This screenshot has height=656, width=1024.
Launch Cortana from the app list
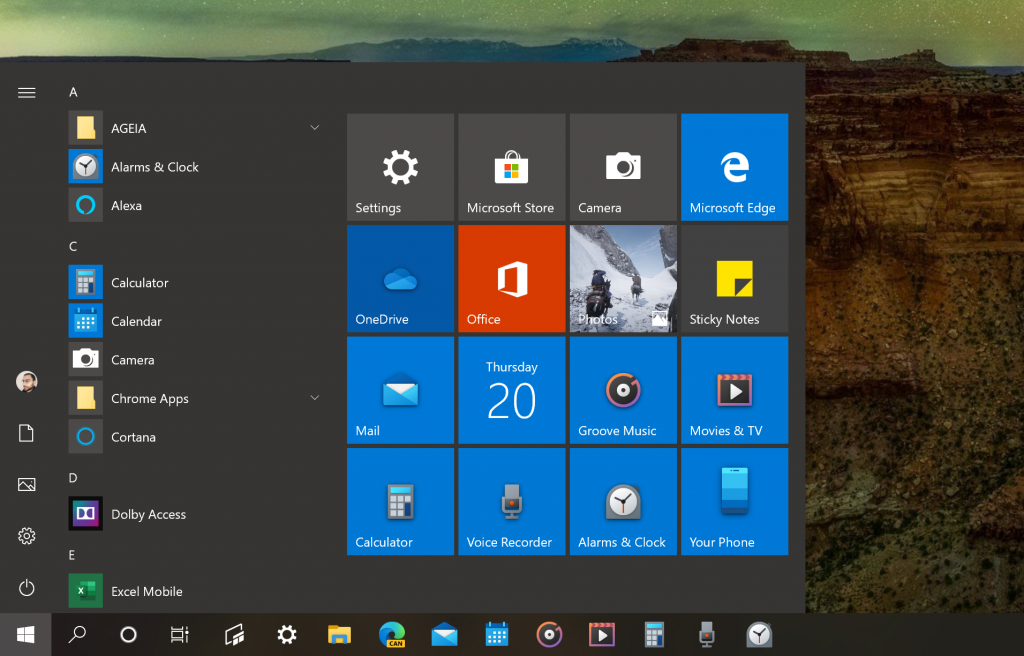pos(196,436)
